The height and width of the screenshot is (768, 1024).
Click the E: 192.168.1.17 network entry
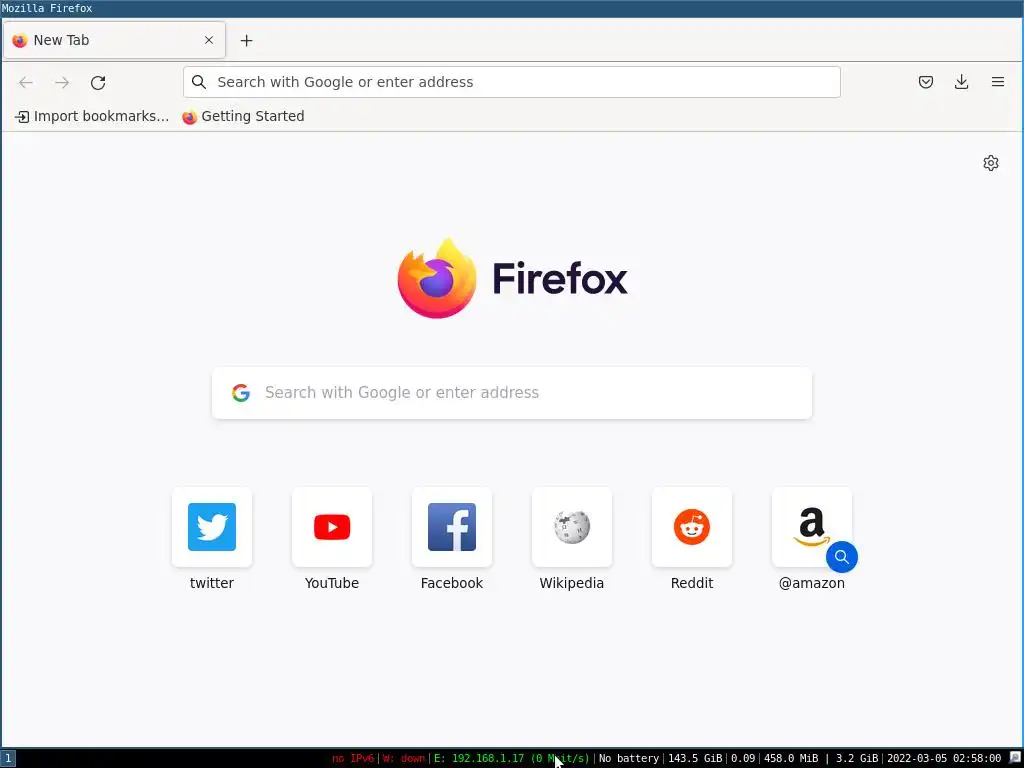click(x=511, y=758)
